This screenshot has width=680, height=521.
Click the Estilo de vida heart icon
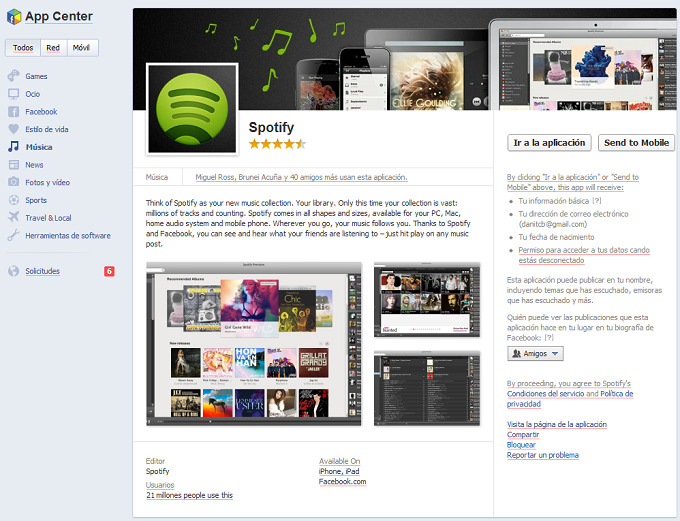(x=13, y=129)
